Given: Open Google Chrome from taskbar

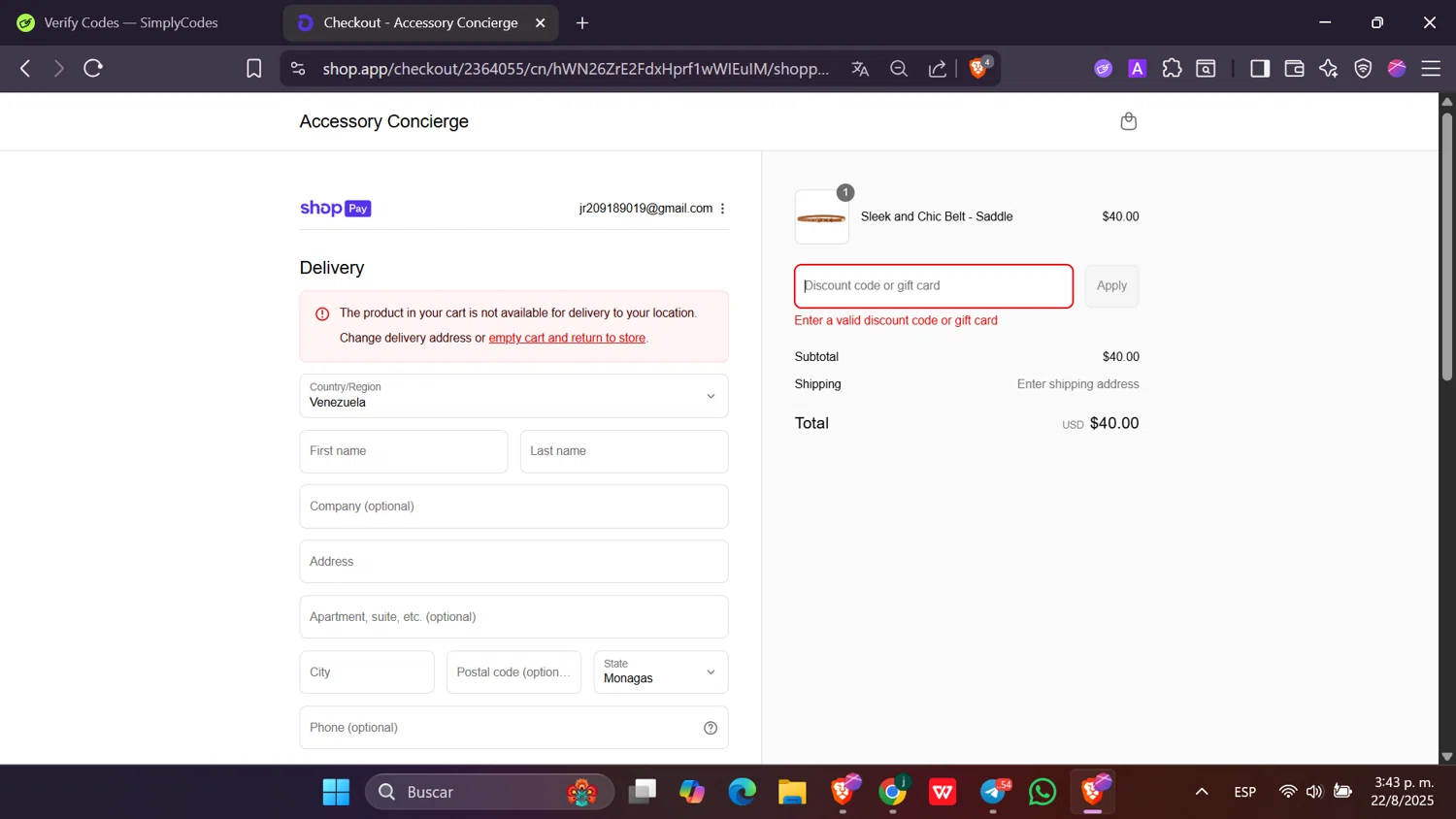Looking at the screenshot, I should (x=892, y=792).
